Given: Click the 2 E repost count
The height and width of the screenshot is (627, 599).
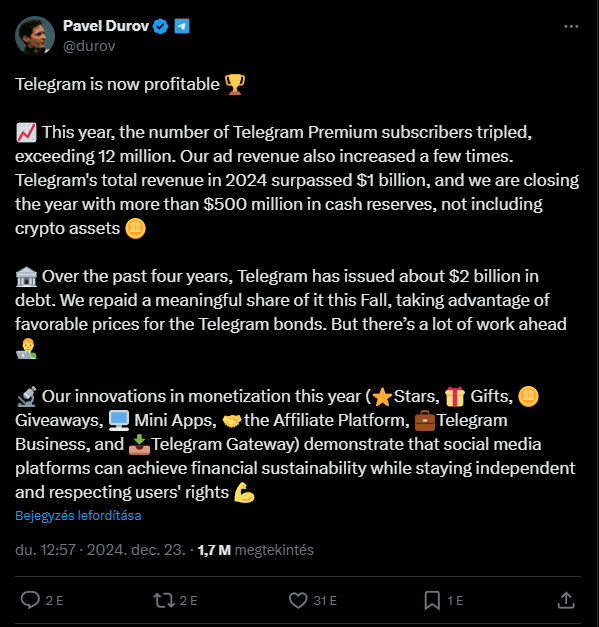Looking at the screenshot, I should pos(188,600).
